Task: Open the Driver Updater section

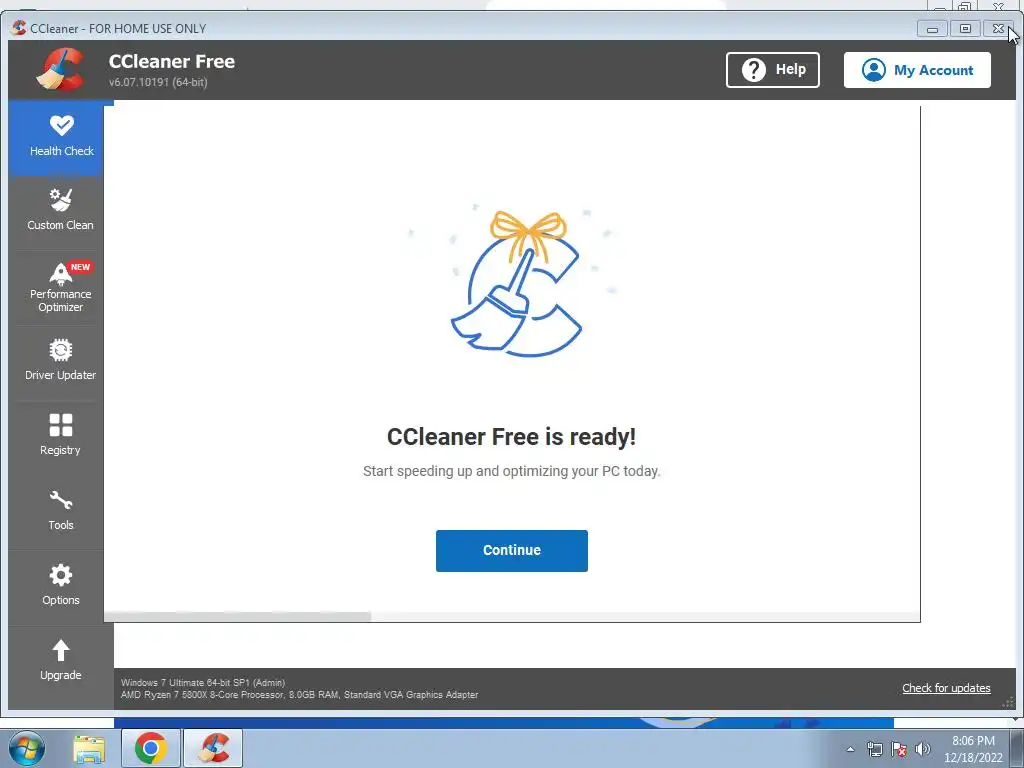Action: (x=60, y=359)
